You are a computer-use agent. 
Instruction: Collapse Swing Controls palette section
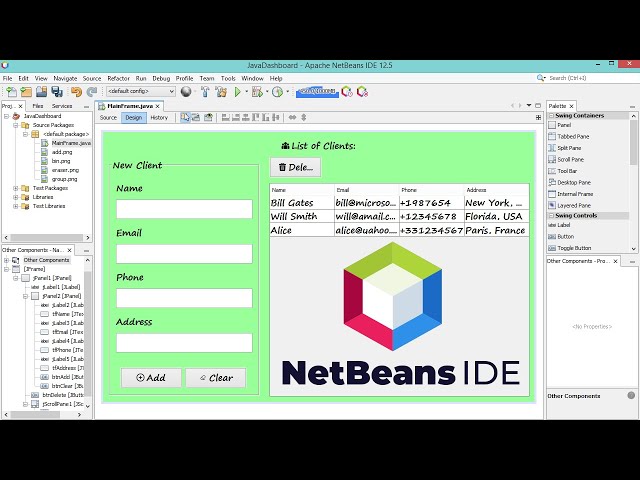click(551, 216)
